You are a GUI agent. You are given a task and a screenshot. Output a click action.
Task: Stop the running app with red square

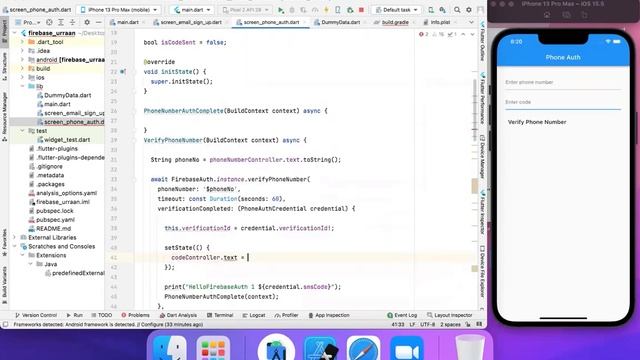(x=361, y=10)
